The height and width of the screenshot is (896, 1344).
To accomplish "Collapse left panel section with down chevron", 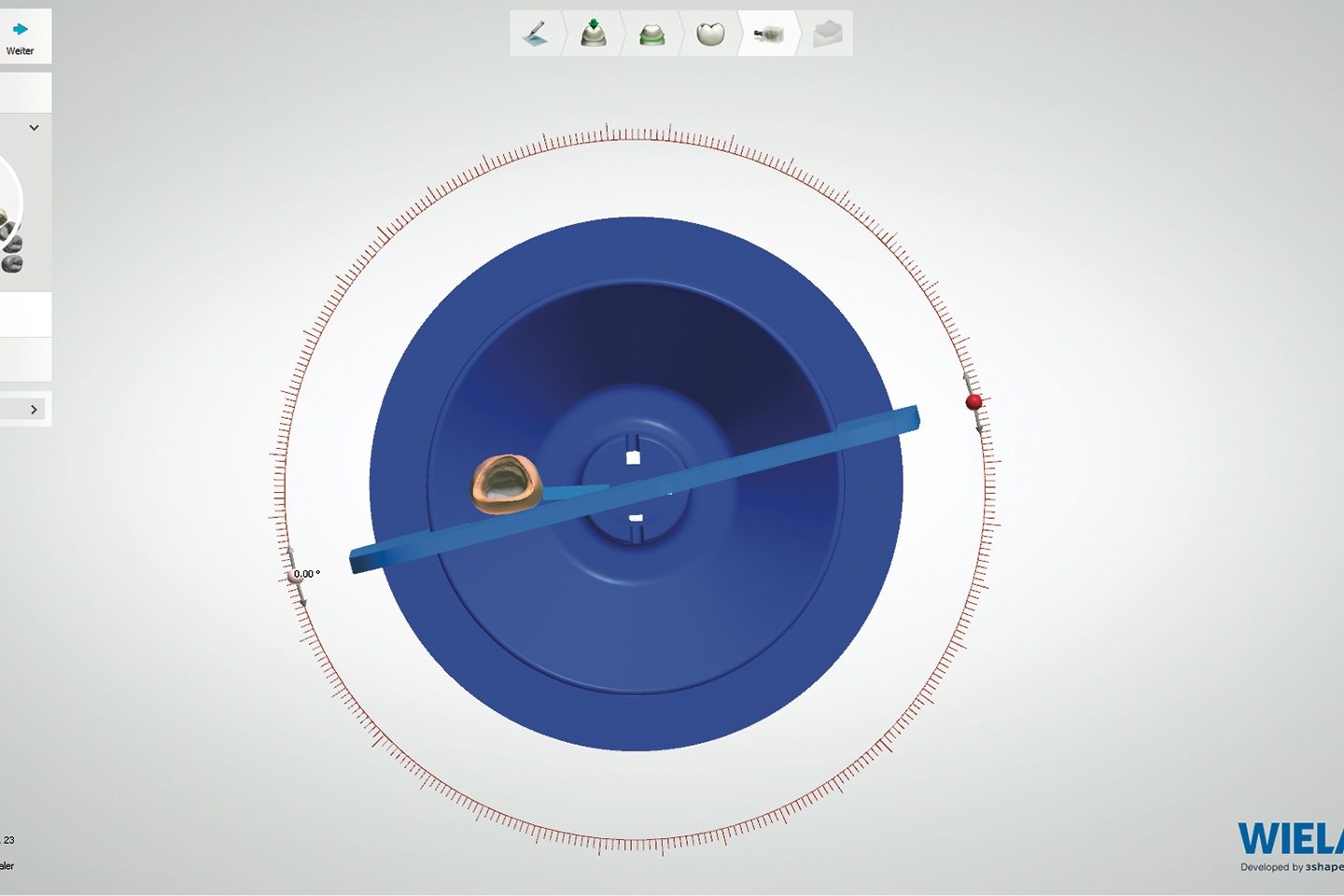I will pos(35,128).
